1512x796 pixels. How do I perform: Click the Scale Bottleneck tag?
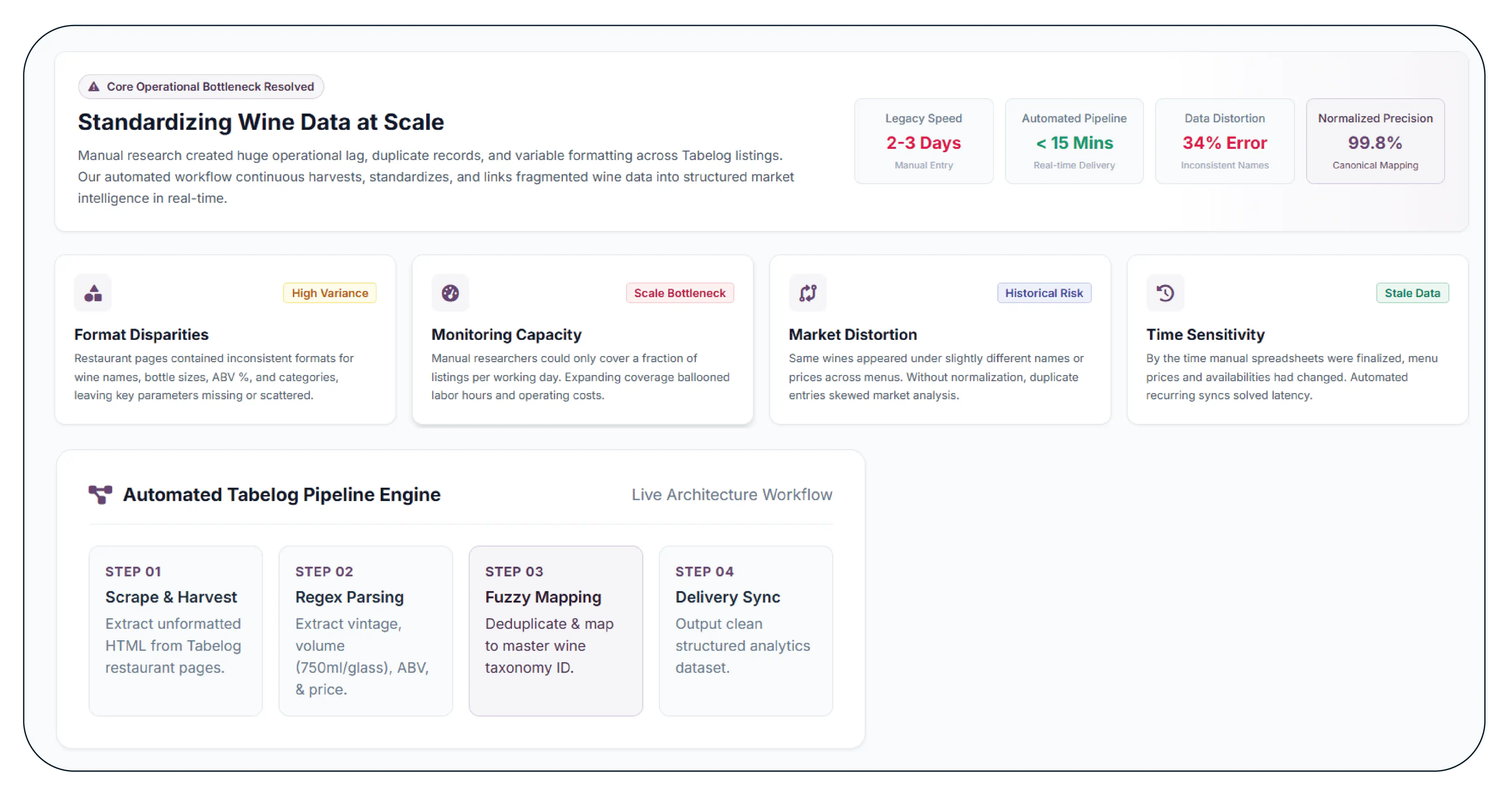tap(680, 293)
